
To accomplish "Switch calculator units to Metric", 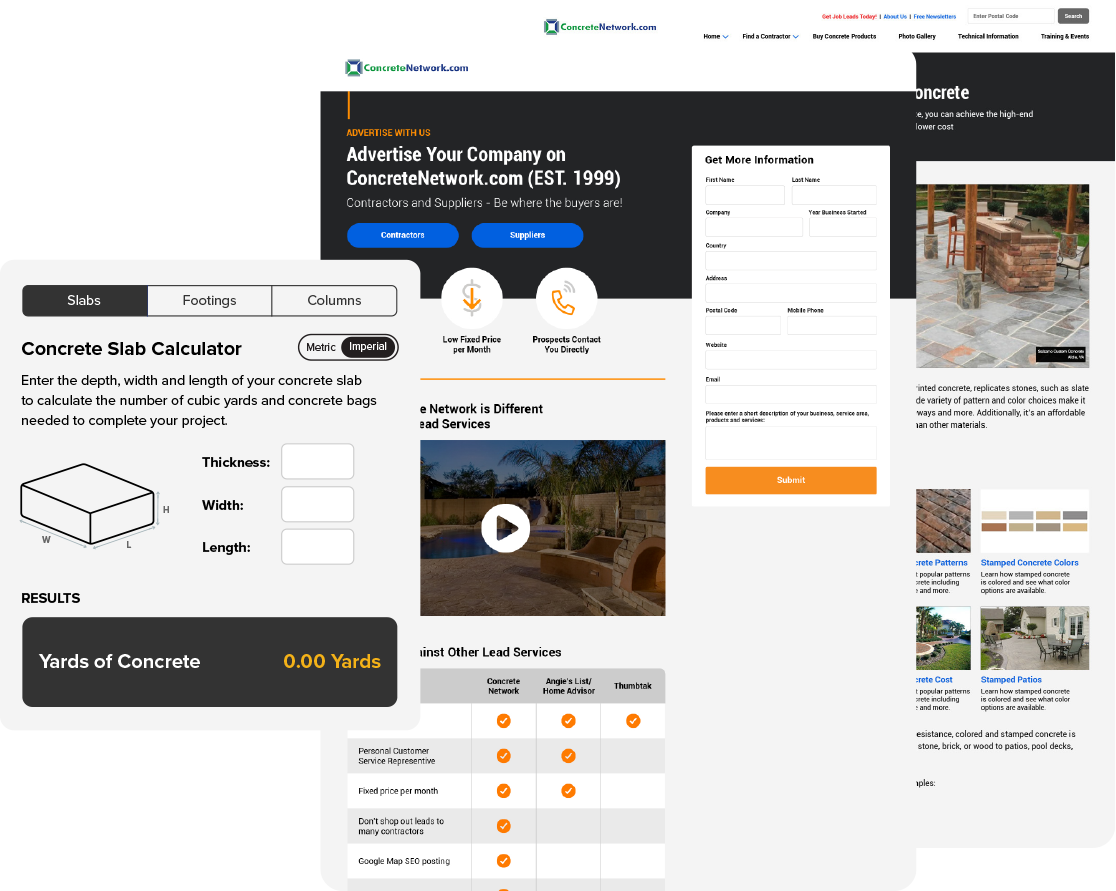I will click(320, 347).
